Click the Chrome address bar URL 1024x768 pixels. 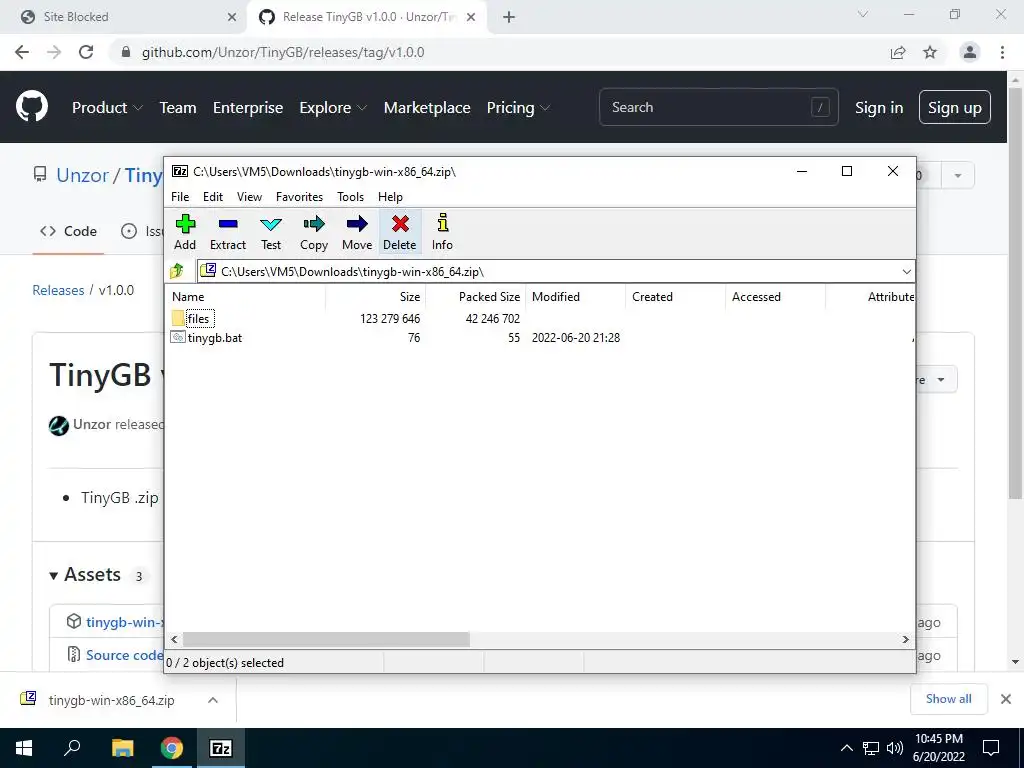(283, 52)
